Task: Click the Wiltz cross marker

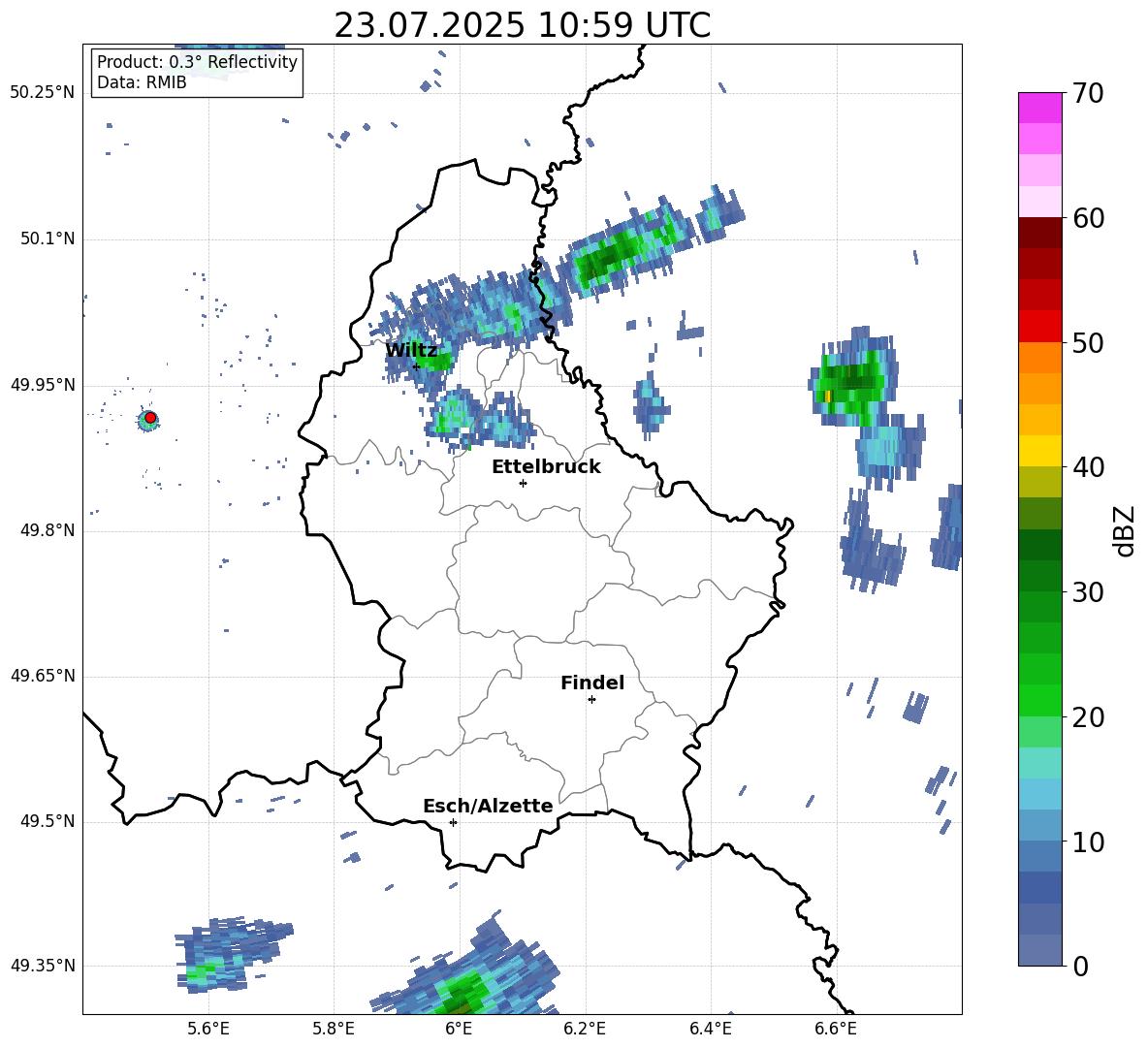Action: pos(416,366)
